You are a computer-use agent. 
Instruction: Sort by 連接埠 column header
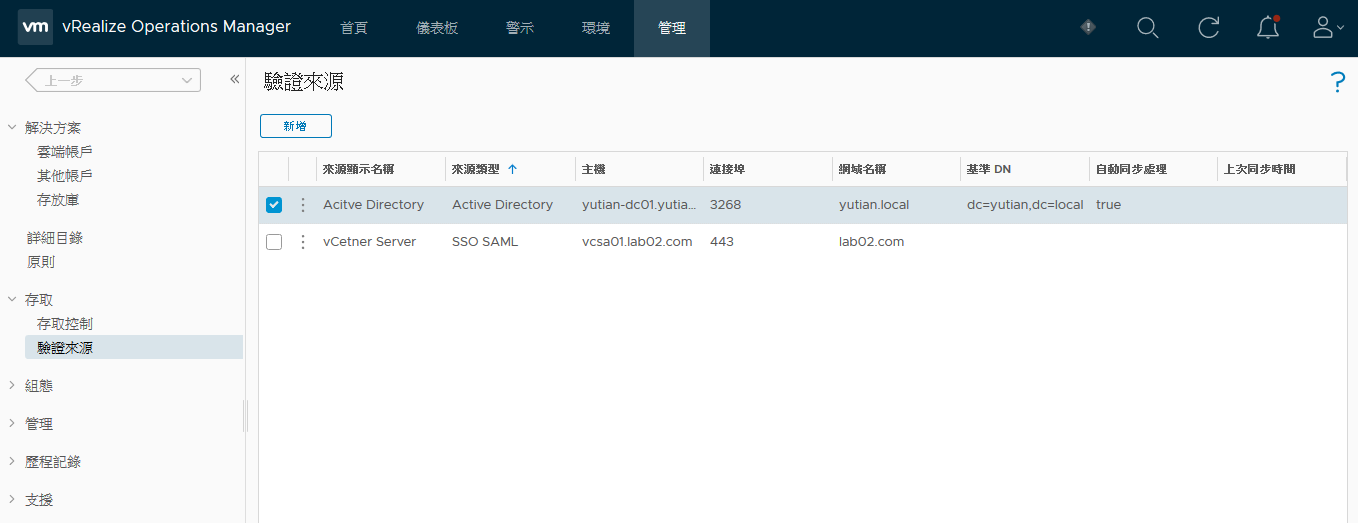point(727,169)
